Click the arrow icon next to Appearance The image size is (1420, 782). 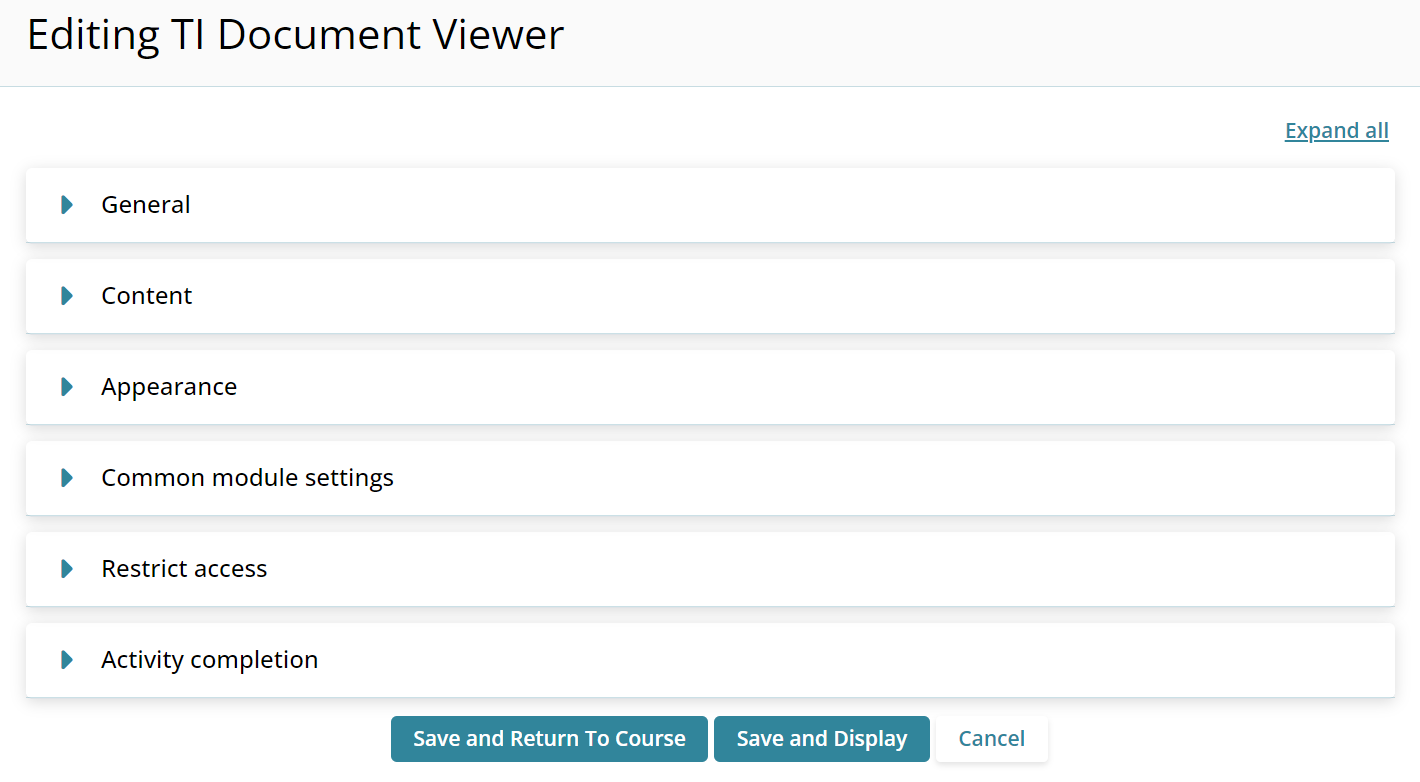[67, 387]
